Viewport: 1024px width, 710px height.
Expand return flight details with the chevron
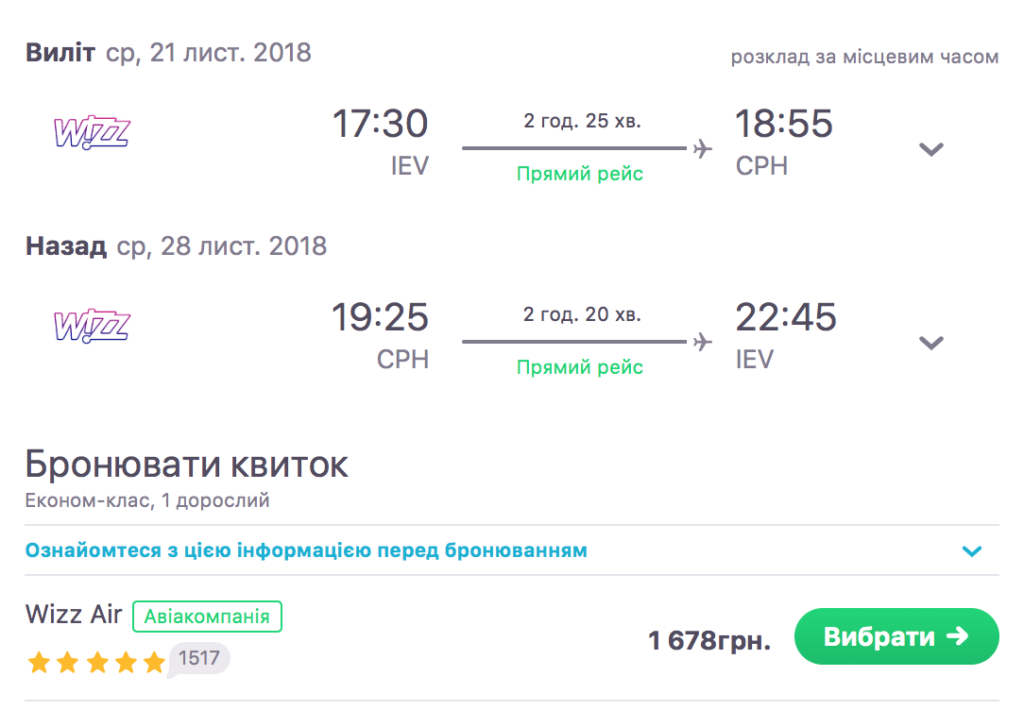(x=931, y=343)
